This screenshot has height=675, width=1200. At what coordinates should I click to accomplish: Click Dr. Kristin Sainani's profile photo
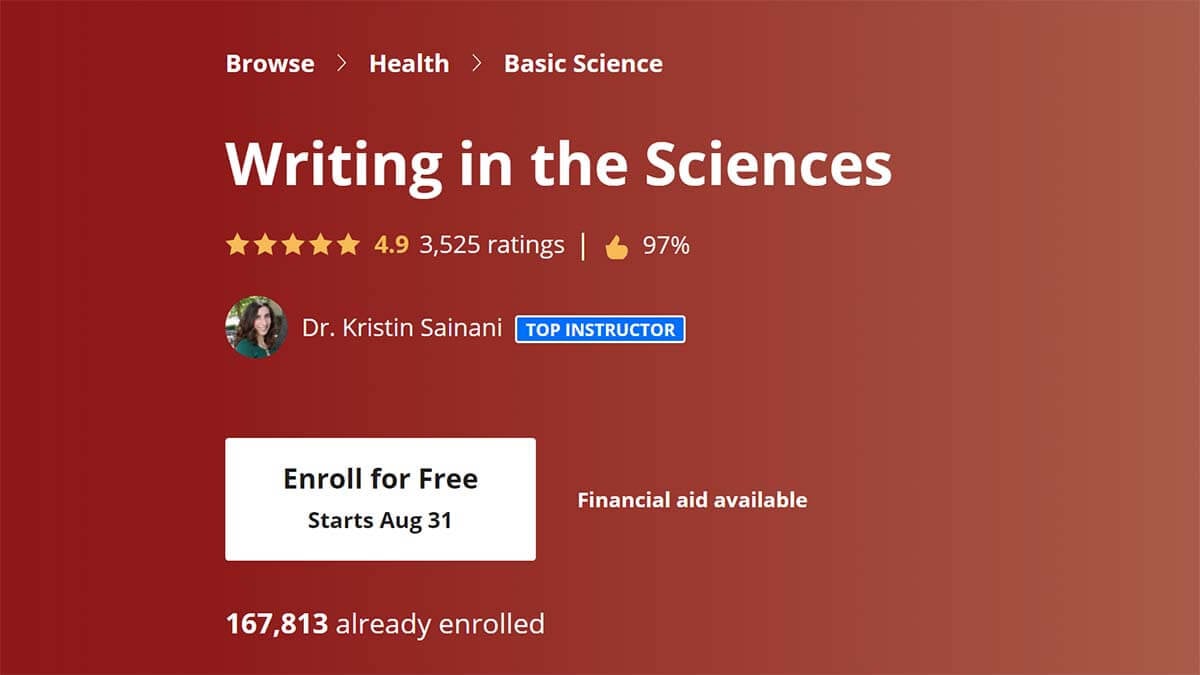pos(256,327)
